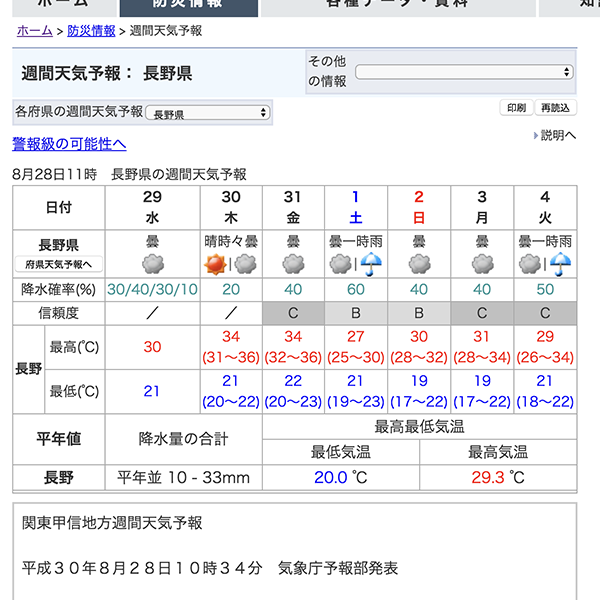600x600 pixels.
Task: Click the cloud icon for Saturday the 1st
Action: click(340, 264)
